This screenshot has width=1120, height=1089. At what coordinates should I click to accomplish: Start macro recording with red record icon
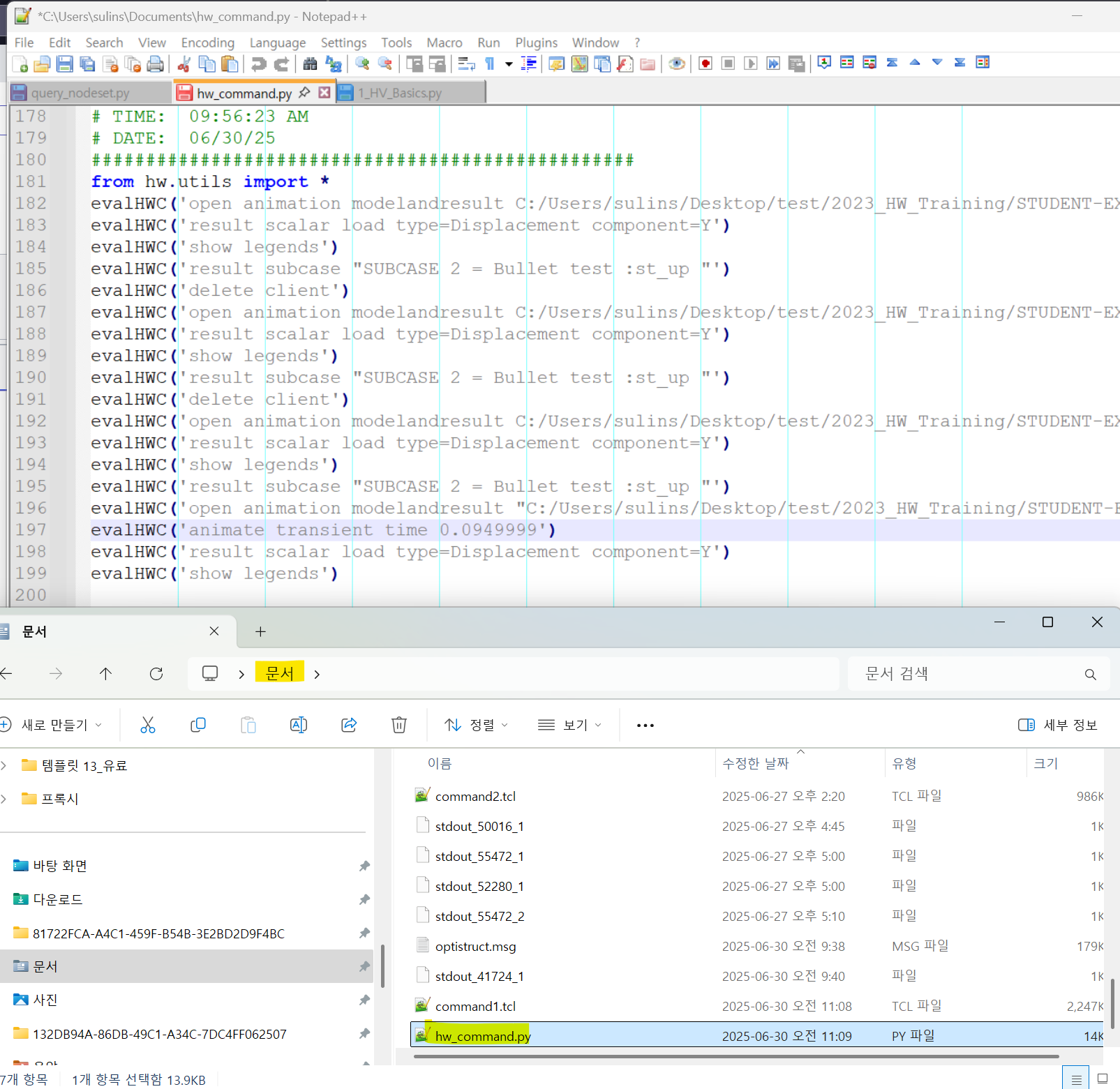[705, 63]
